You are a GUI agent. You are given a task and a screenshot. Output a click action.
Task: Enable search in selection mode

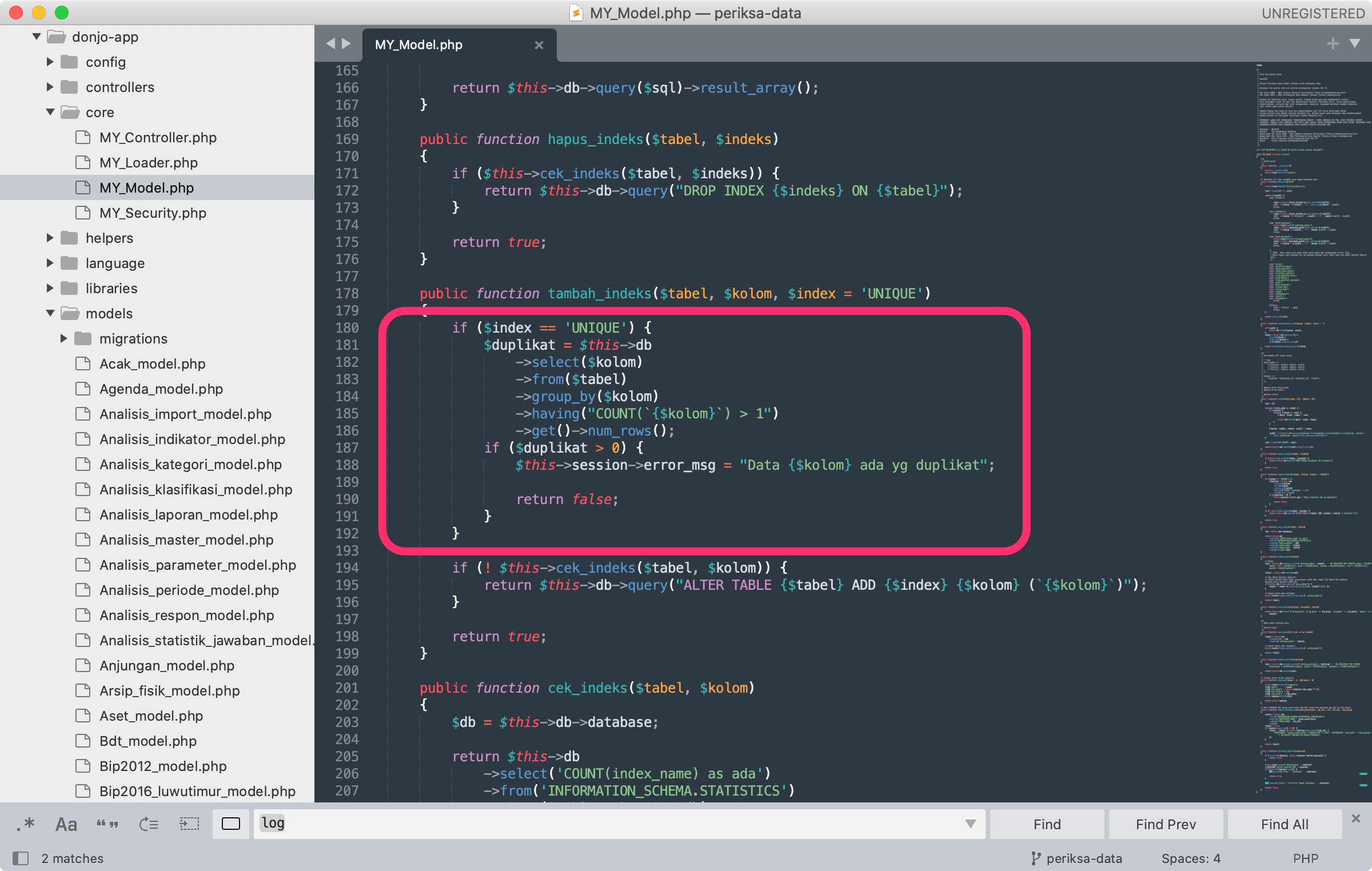pyautogui.click(x=189, y=824)
